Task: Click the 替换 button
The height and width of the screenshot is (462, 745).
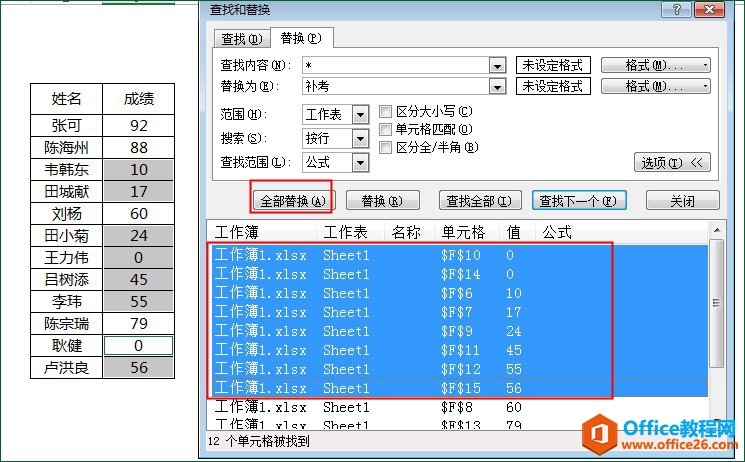Action: coord(382,201)
